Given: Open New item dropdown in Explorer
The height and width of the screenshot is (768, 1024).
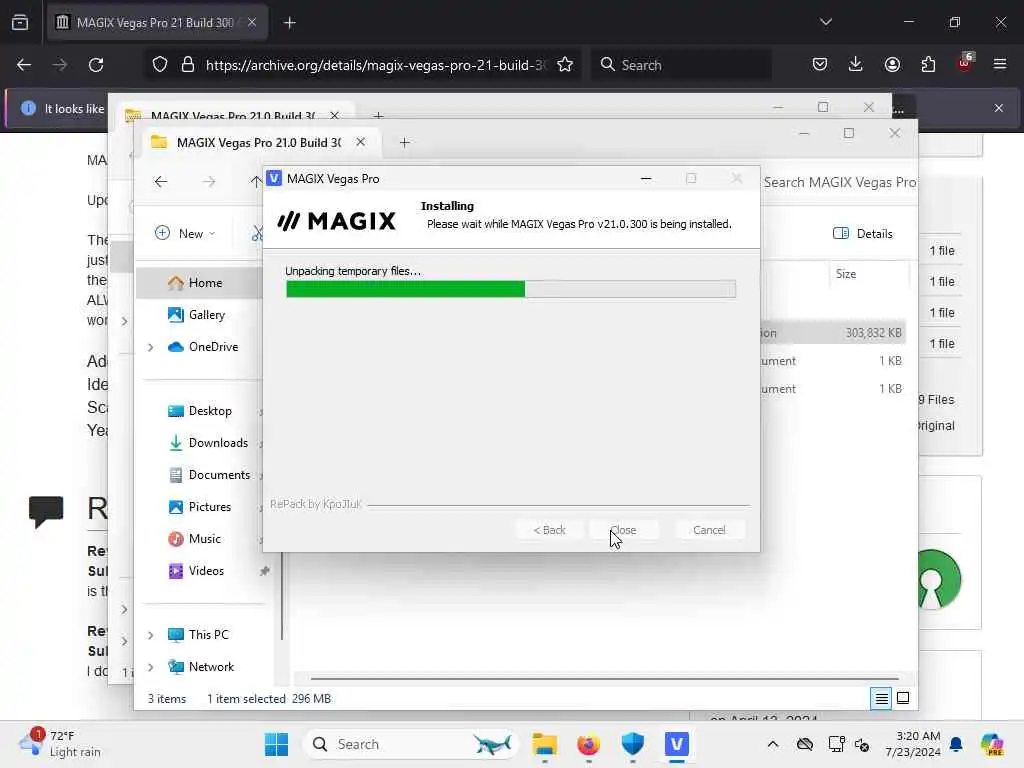Looking at the screenshot, I should pyautogui.click(x=185, y=233).
